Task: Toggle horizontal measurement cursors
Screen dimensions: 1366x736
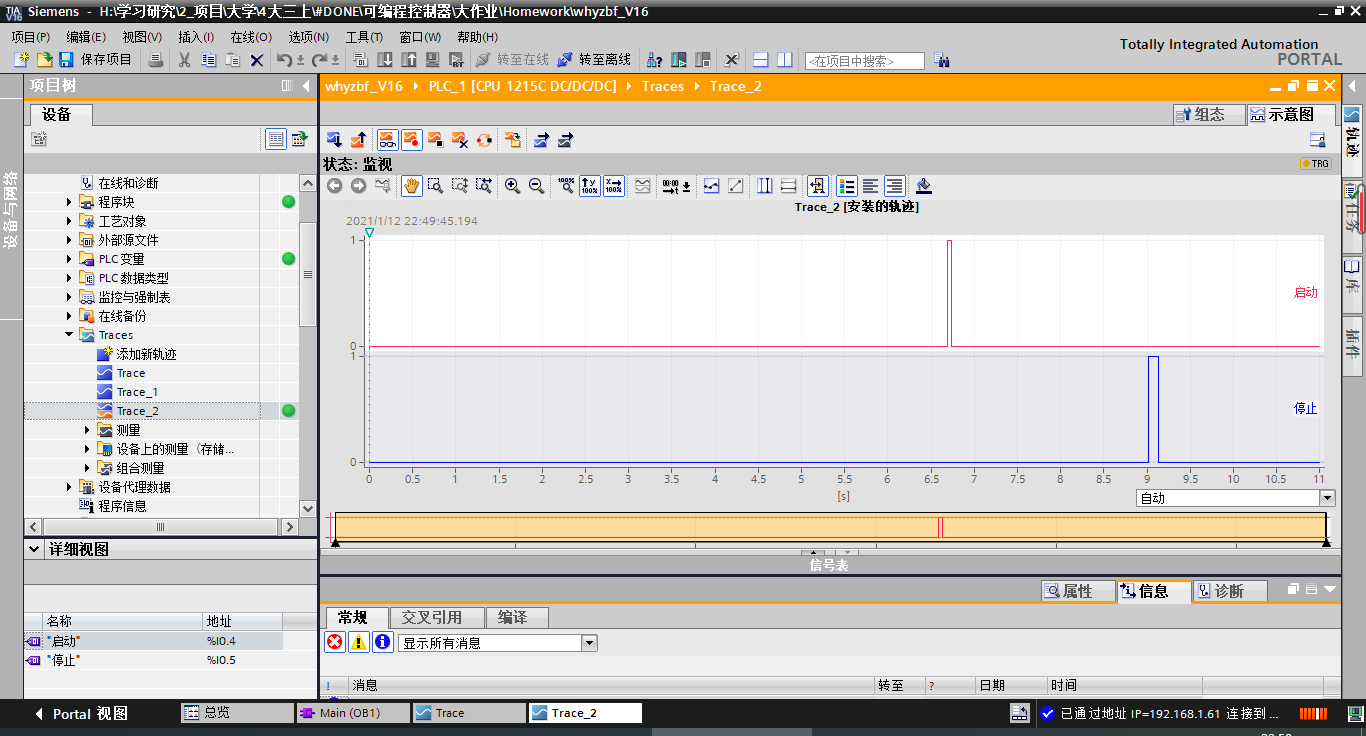Action: 788,186
